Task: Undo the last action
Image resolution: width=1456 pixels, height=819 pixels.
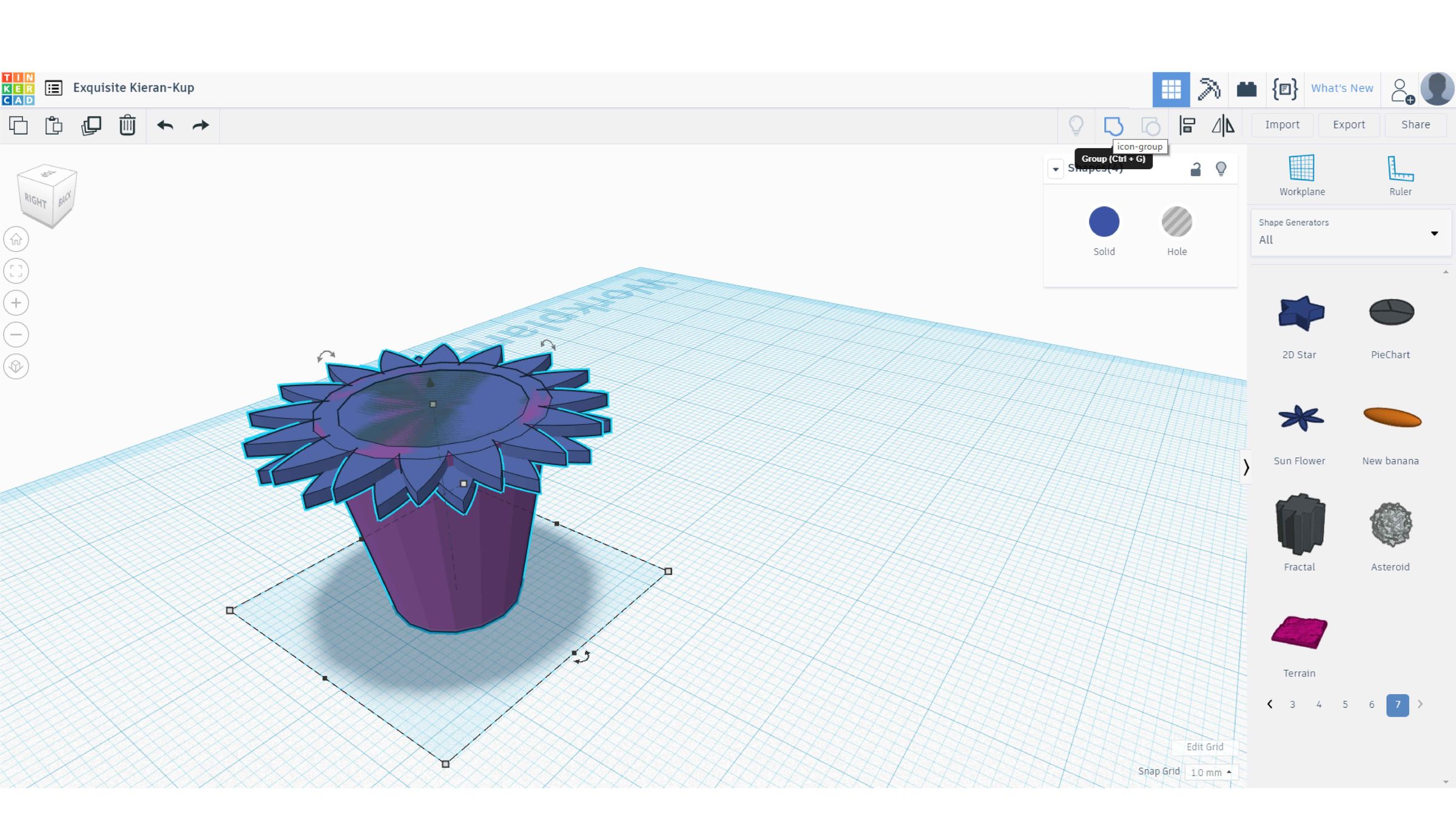Action: tap(165, 126)
